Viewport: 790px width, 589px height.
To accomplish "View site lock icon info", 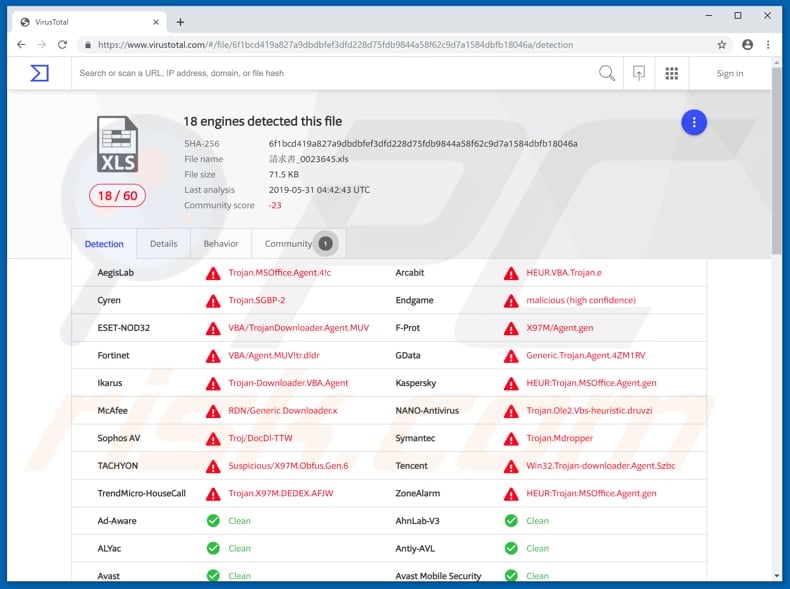I will pos(88,45).
